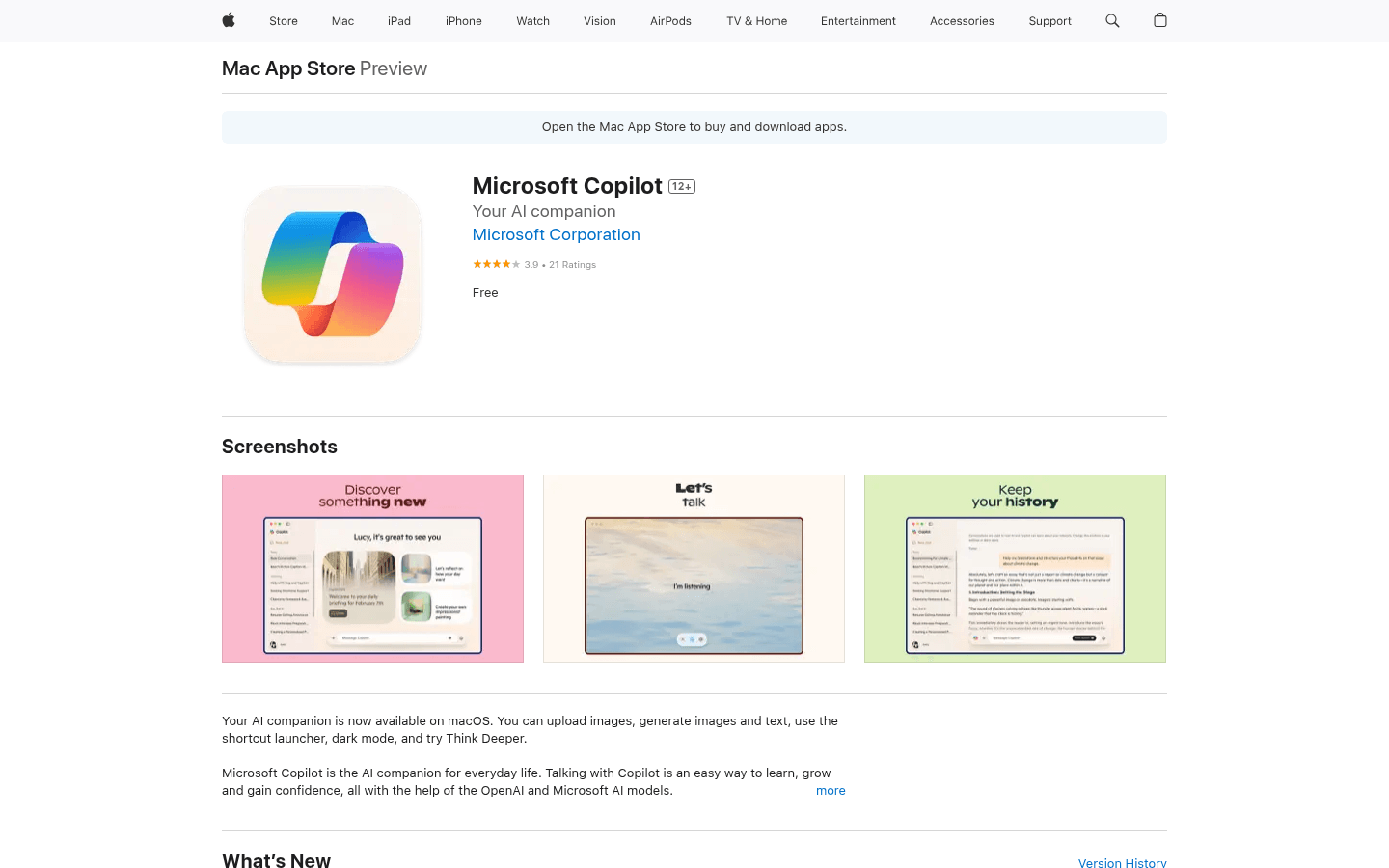The width and height of the screenshot is (1389, 868).
Task: Open the Microsoft Corporation developer page
Action: pos(556,234)
